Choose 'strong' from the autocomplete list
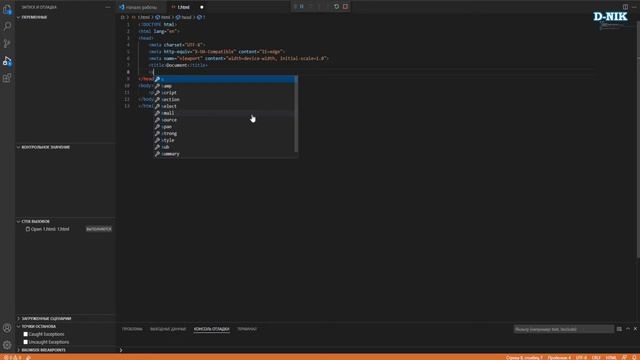Viewport: 640px width, 360px height. pos(225,133)
